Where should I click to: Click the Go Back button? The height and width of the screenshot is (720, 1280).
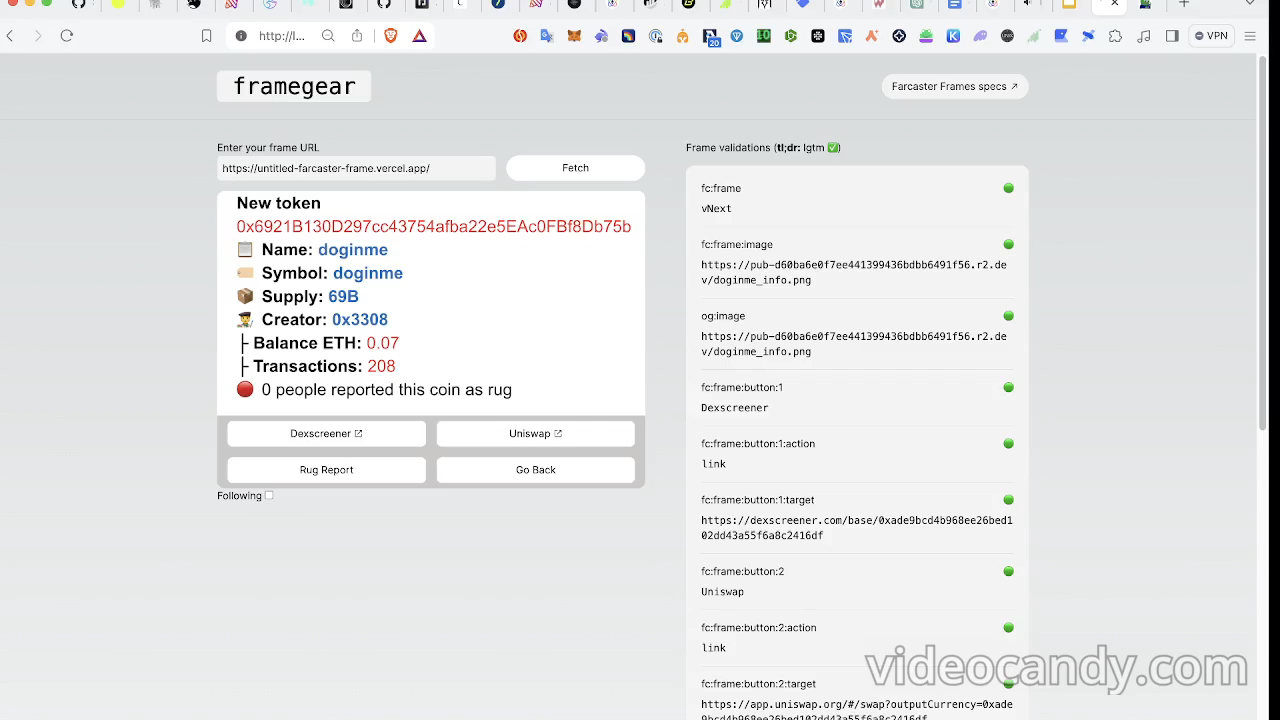[x=535, y=470]
